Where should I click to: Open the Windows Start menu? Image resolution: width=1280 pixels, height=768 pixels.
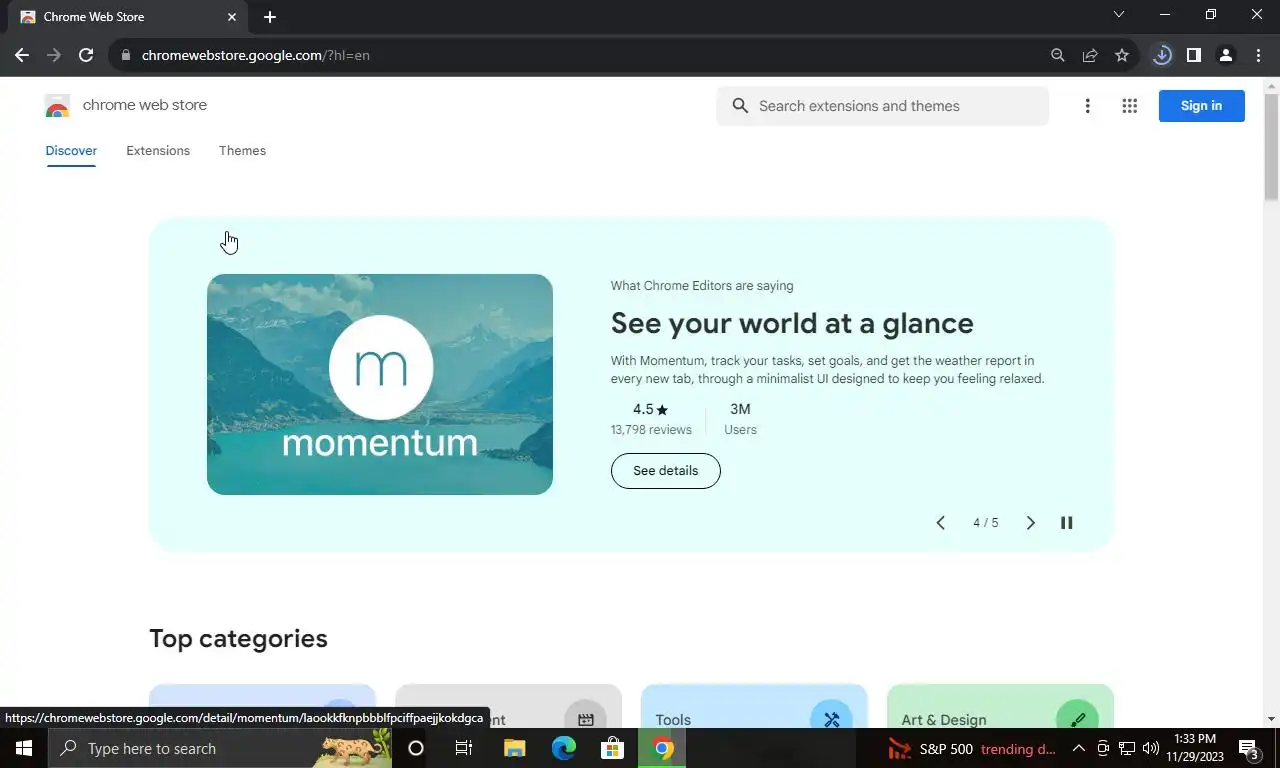[x=23, y=748]
